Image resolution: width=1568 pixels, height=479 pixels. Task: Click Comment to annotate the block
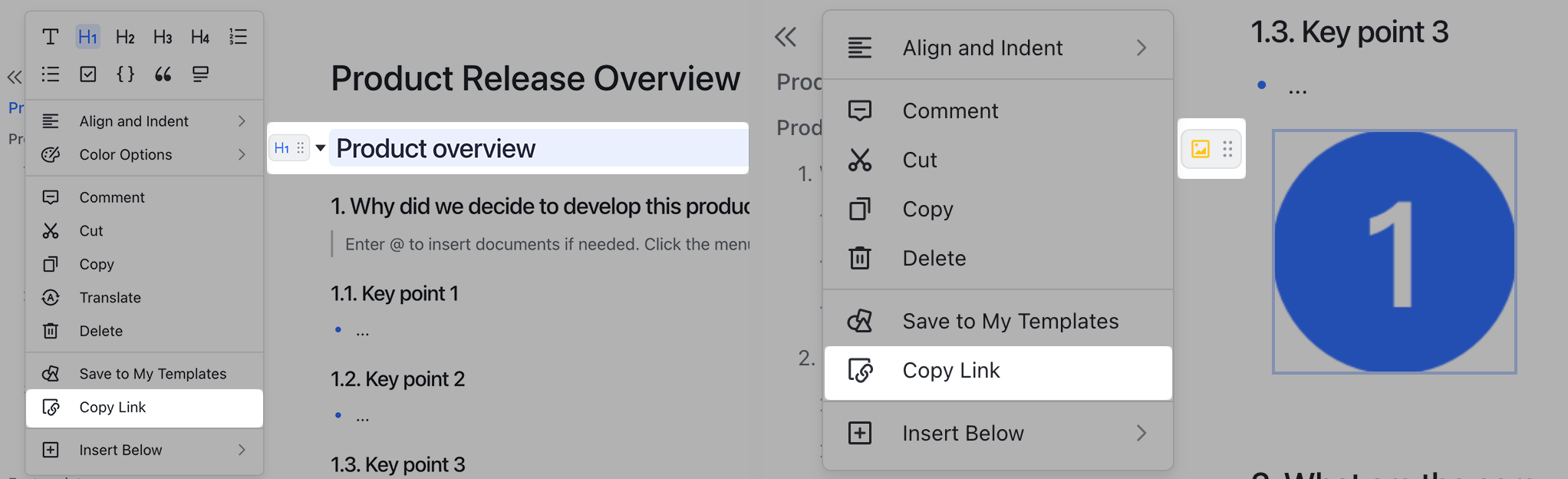[x=950, y=110]
